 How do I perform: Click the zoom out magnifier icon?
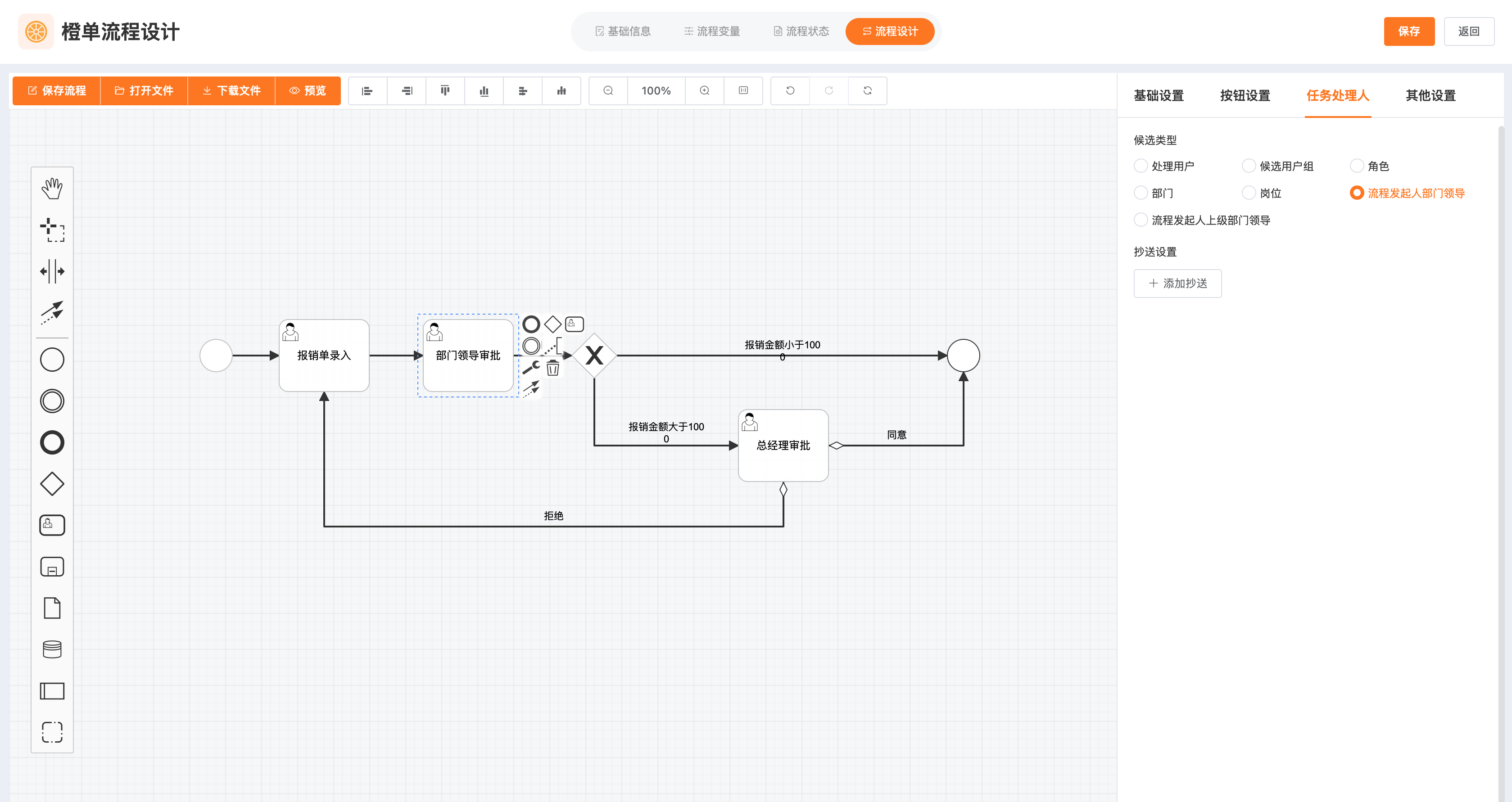608,90
